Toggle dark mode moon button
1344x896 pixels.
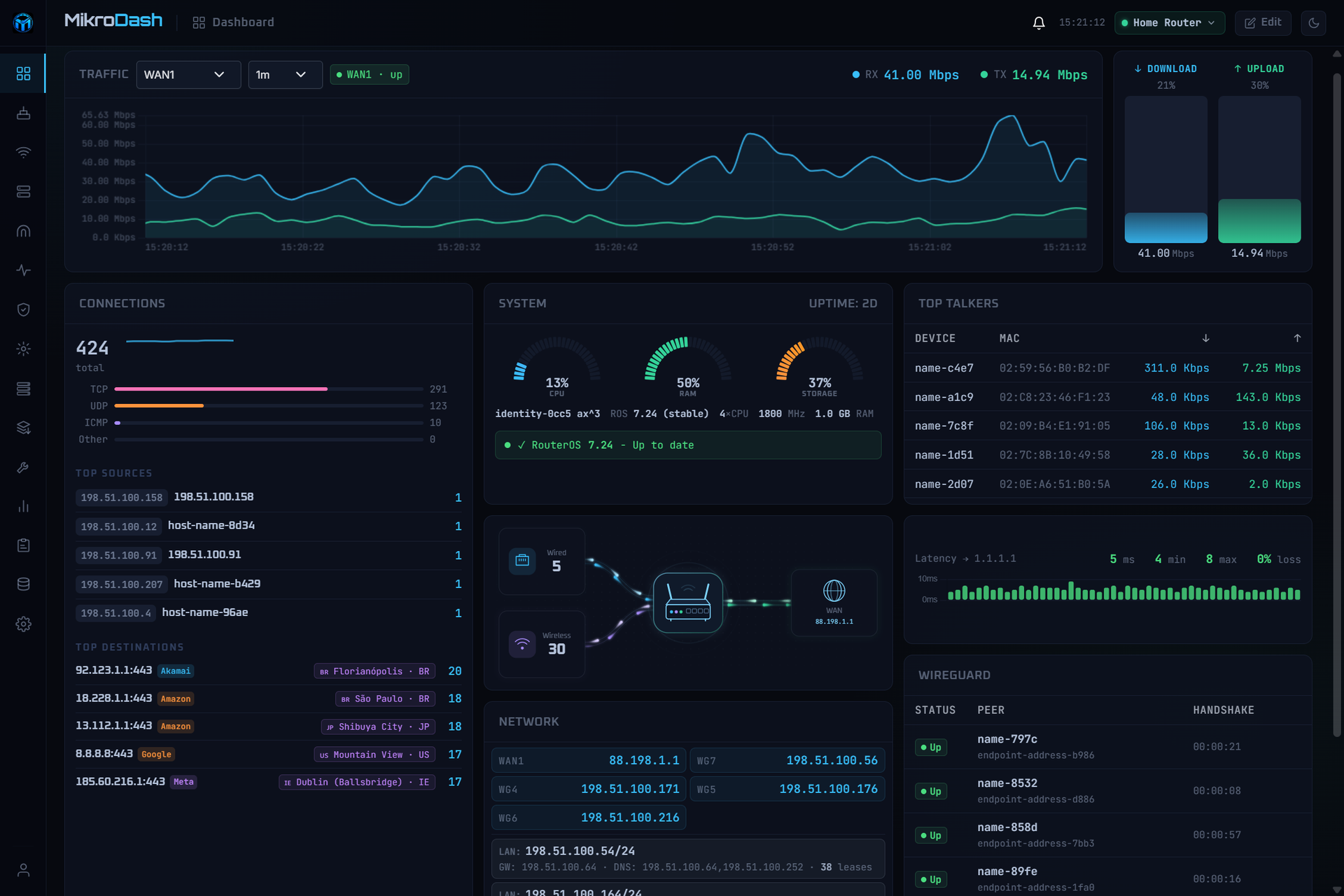coord(1314,22)
